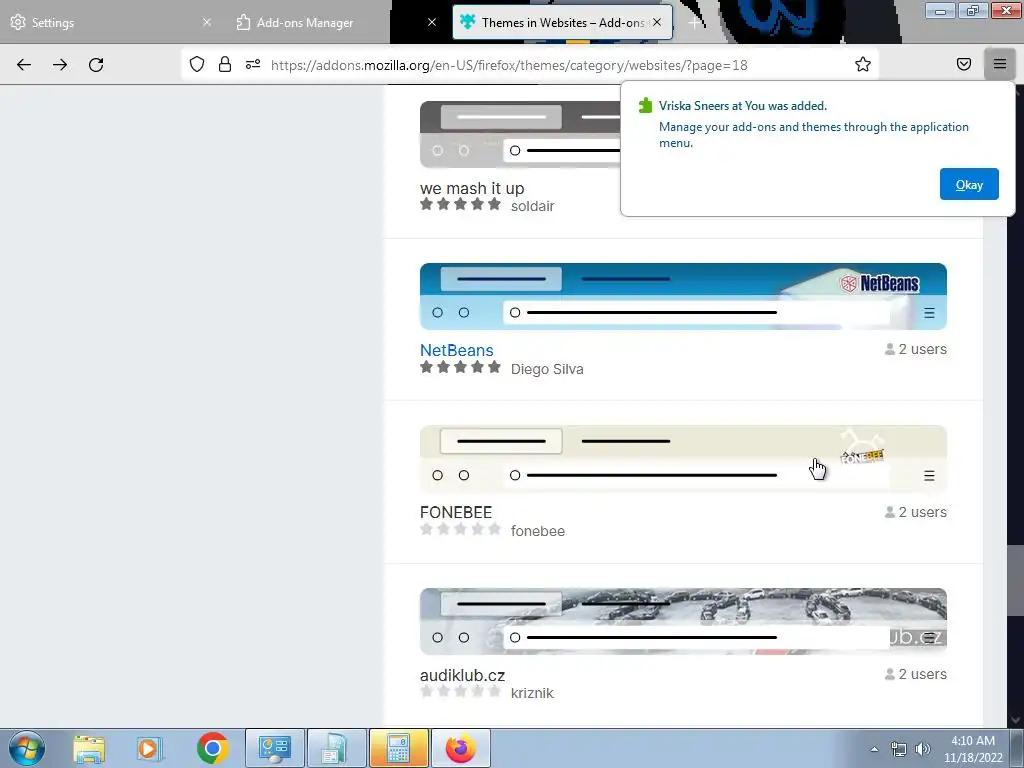Click author name kriznik
This screenshot has width=1024, height=768.
point(532,693)
